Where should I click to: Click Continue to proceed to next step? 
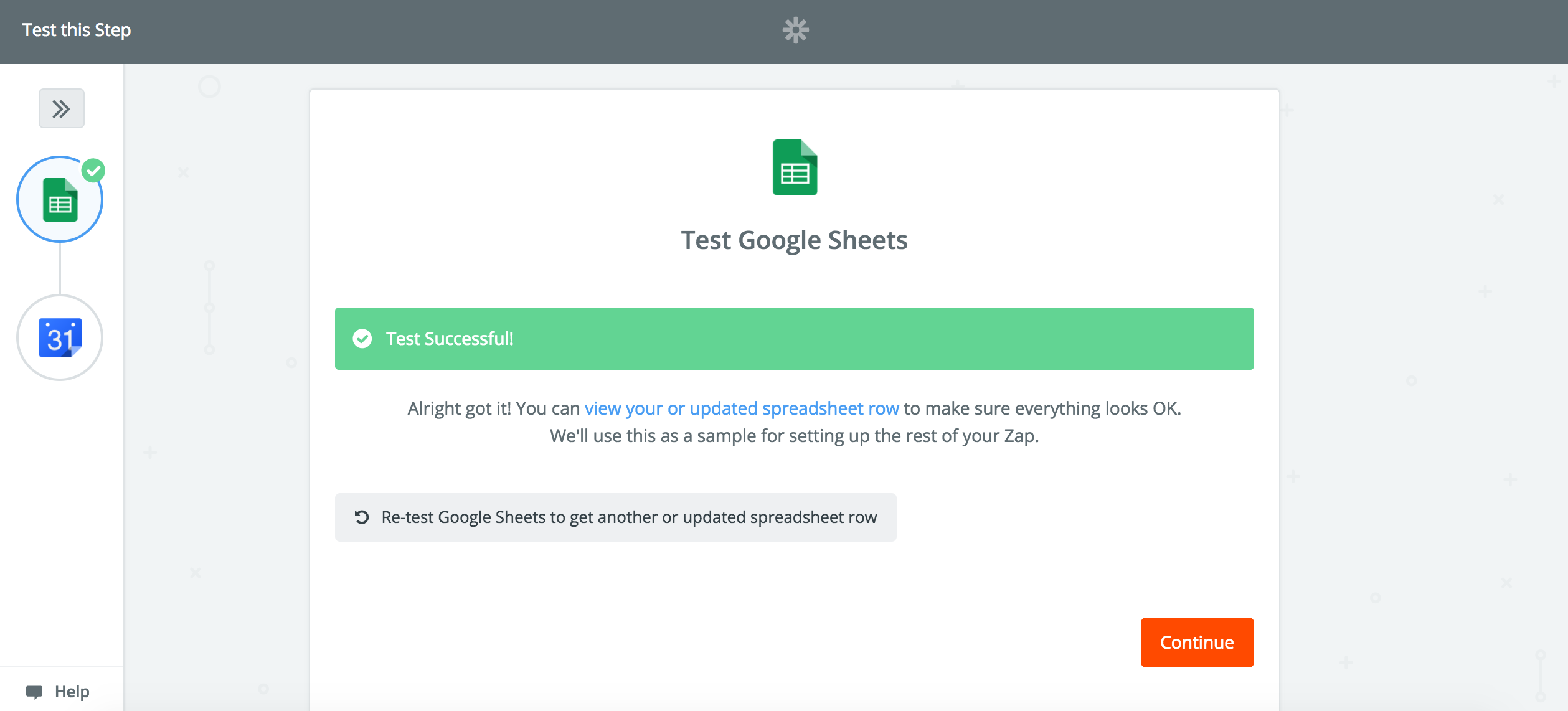pyautogui.click(x=1197, y=642)
